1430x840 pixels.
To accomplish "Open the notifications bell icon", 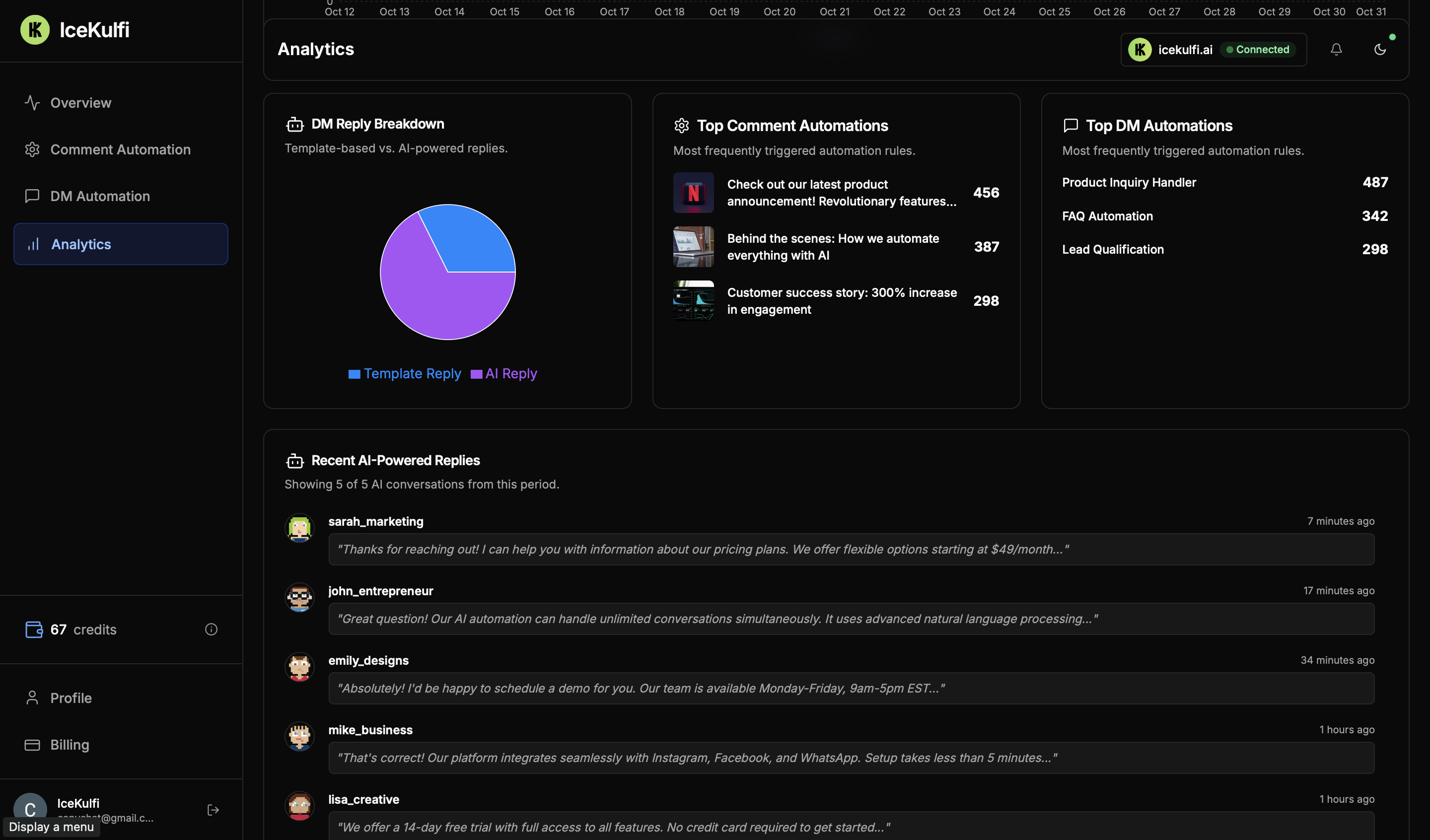I will tap(1336, 49).
